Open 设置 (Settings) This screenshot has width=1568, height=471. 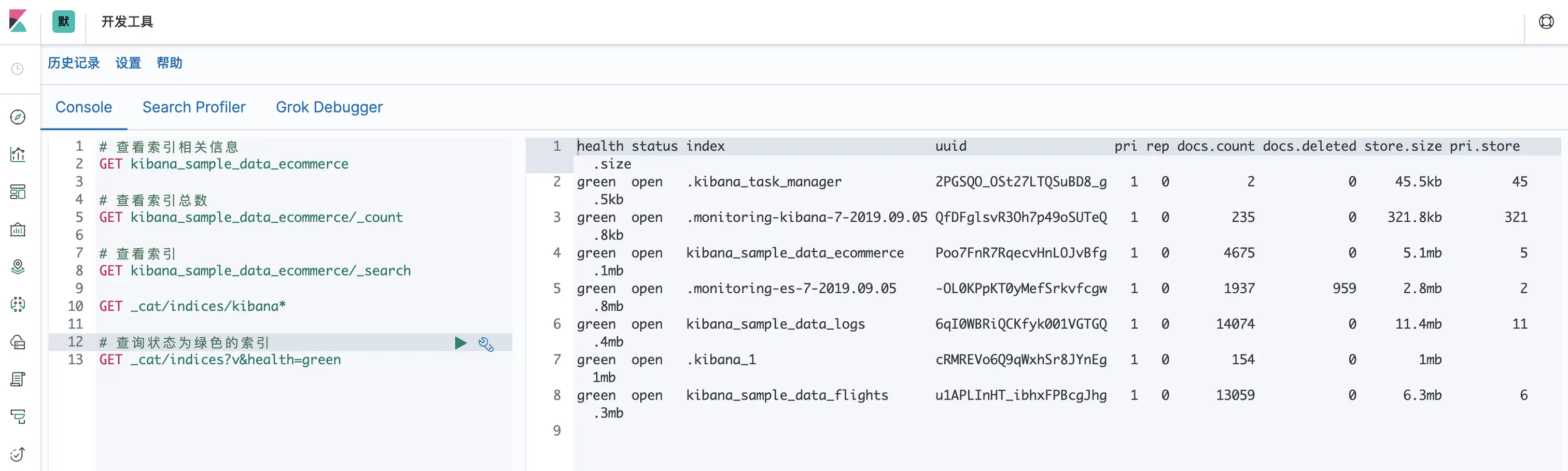coord(128,63)
